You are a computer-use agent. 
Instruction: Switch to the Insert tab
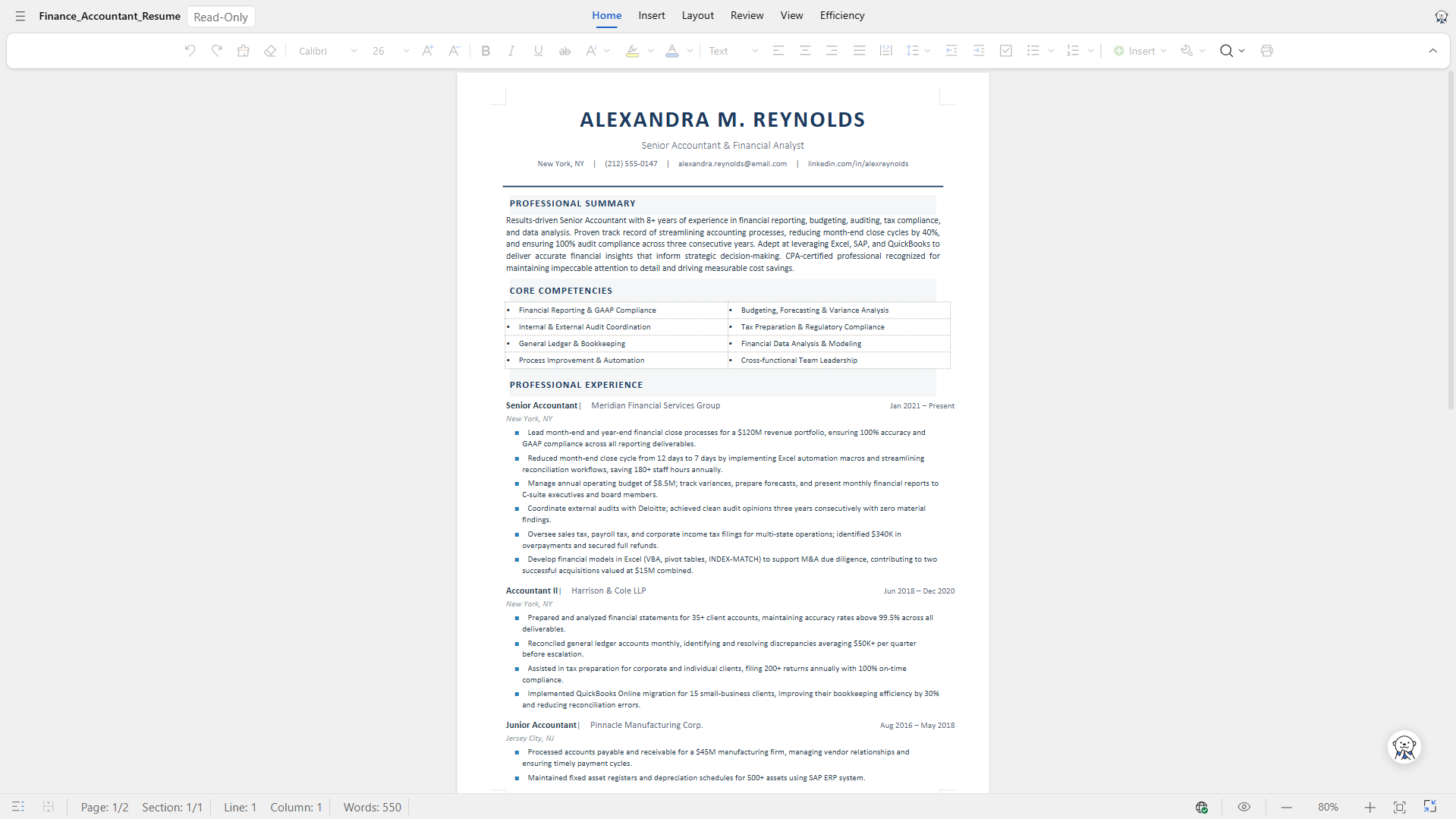coord(652,16)
